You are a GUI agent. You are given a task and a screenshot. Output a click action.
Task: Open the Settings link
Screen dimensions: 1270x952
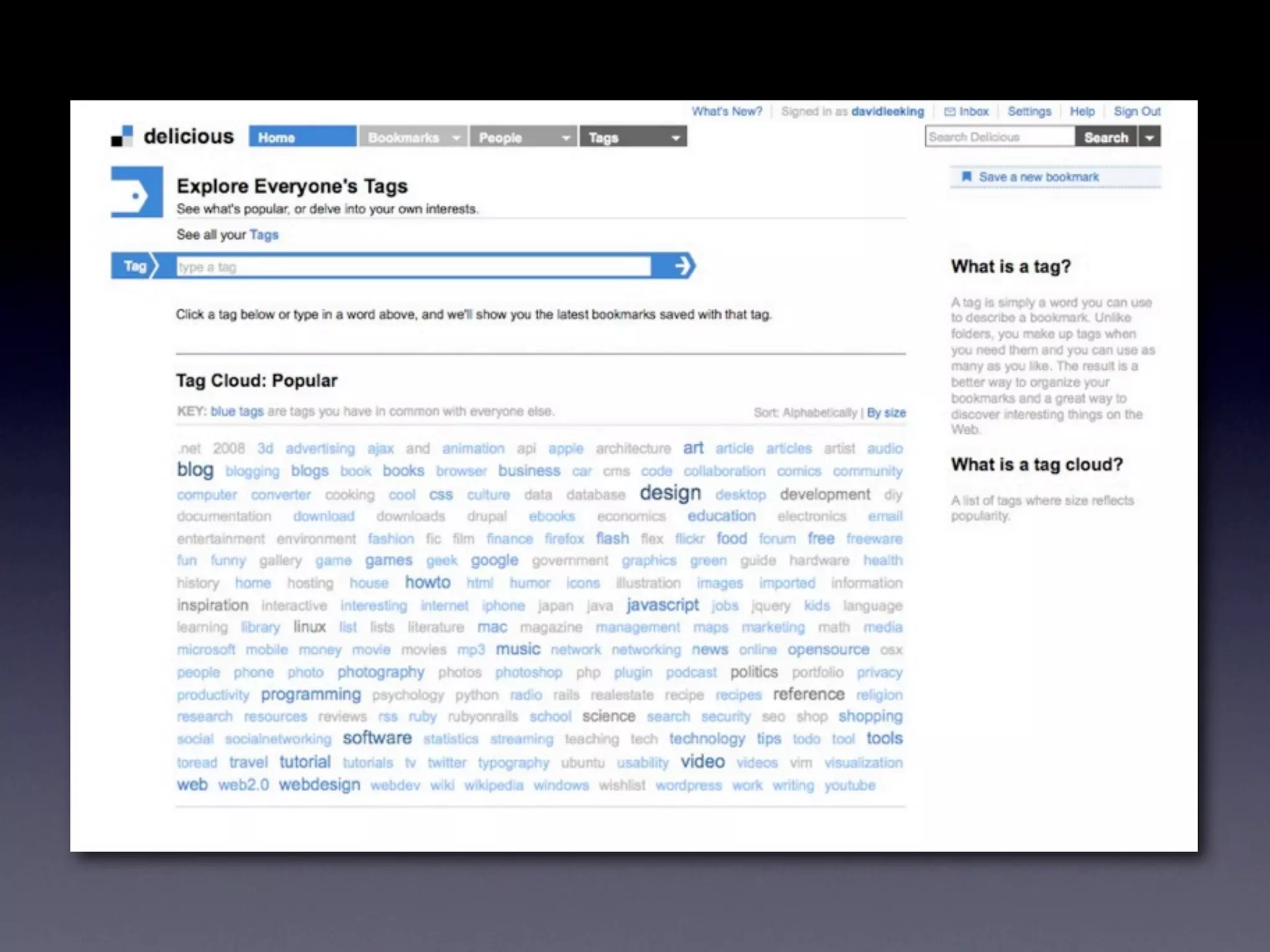[x=1029, y=112]
